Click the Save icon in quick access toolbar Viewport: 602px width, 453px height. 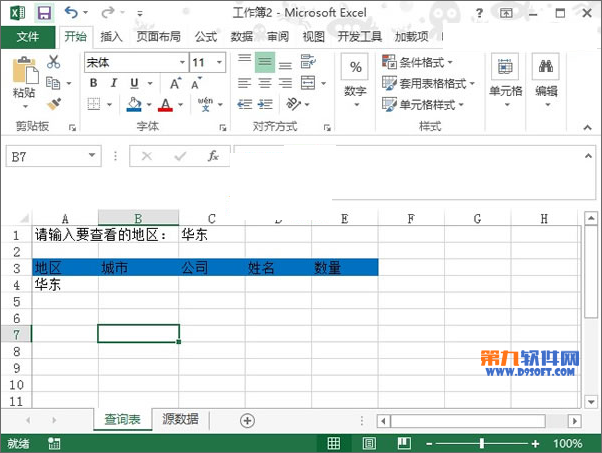click(x=44, y=13)
